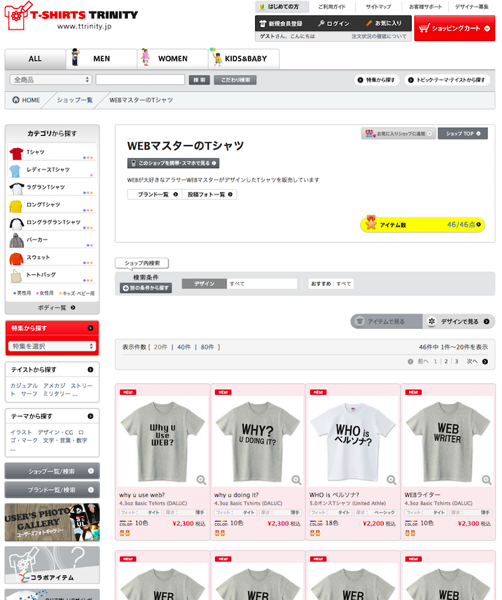
Task: Select the MEN category tab
Action: [101, 59]
